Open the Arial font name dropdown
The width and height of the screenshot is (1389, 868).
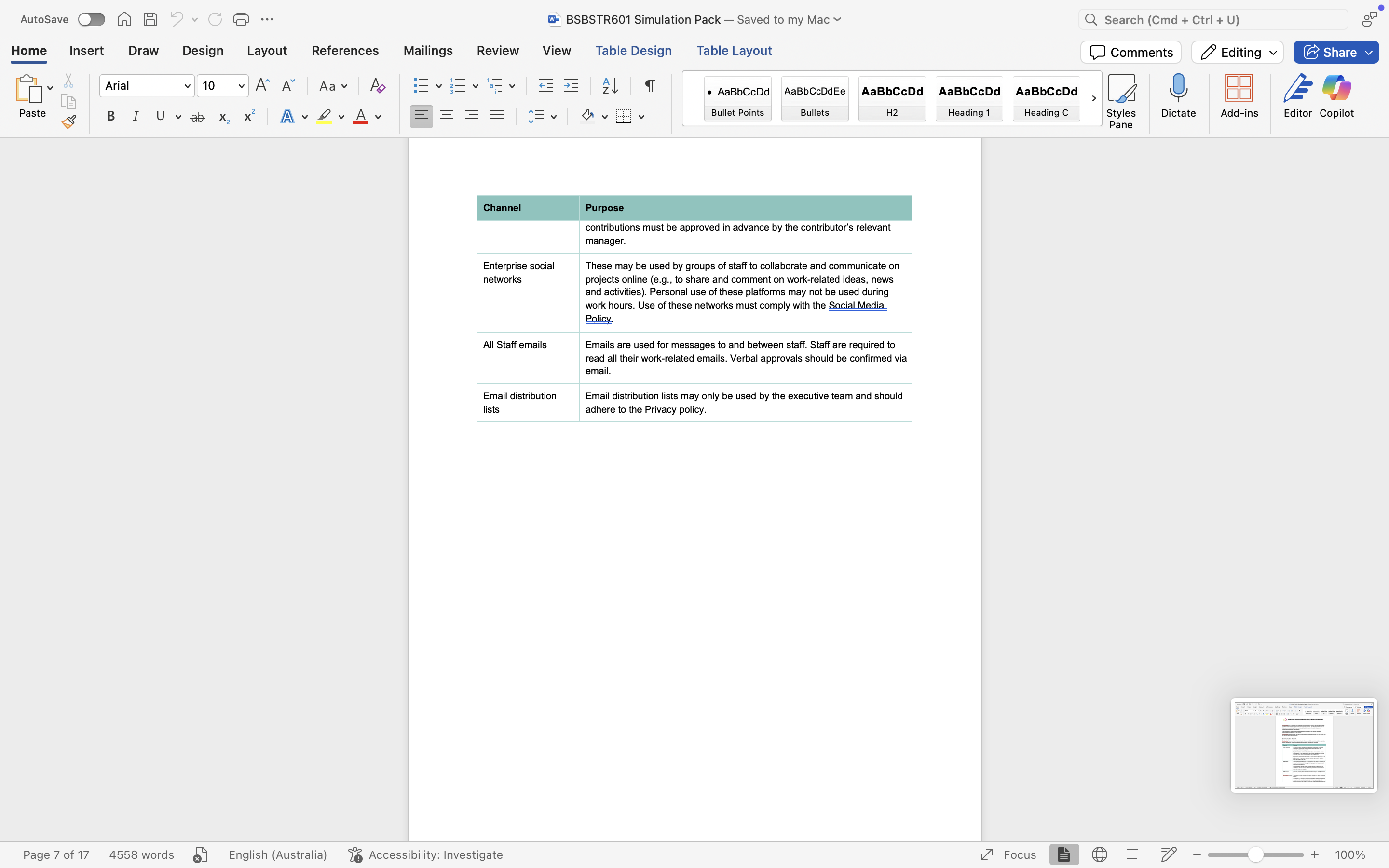(187, 86)
